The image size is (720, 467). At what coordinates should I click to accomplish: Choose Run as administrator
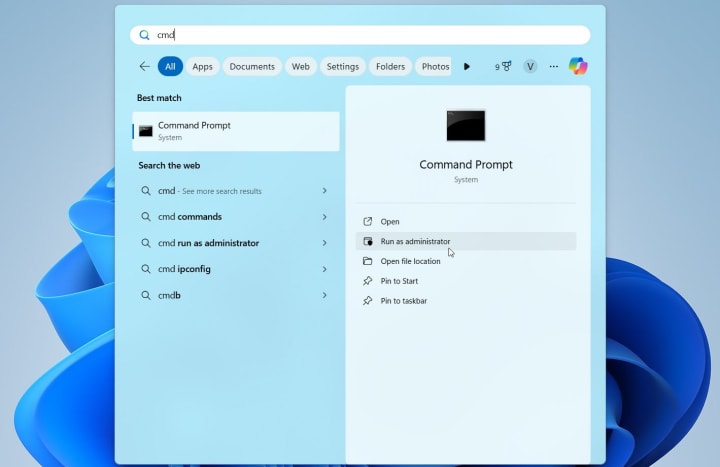click(466, 241)
